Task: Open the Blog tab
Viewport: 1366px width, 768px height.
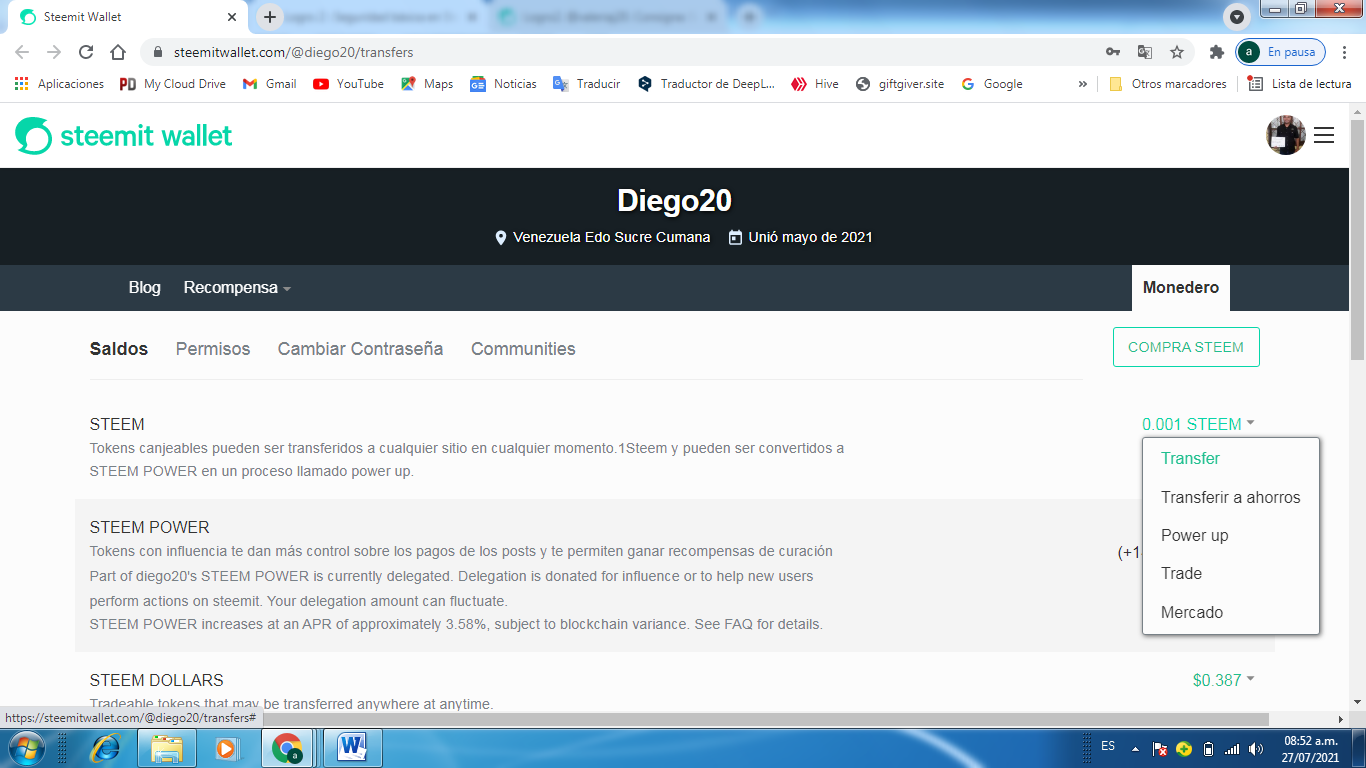Action: pos(144,288)
